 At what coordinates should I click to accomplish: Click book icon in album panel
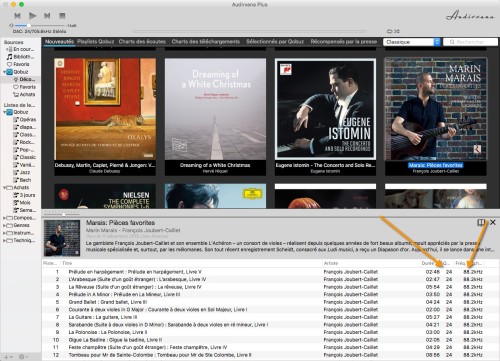481,222
